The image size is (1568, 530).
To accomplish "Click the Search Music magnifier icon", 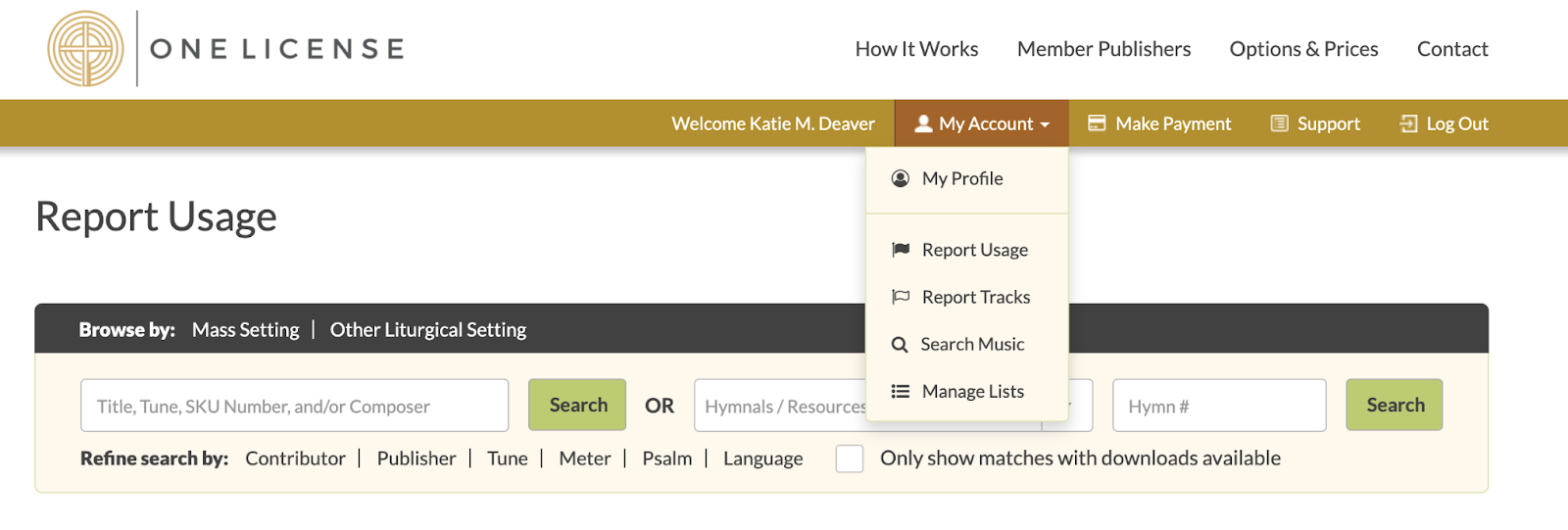I will [899, 345].
